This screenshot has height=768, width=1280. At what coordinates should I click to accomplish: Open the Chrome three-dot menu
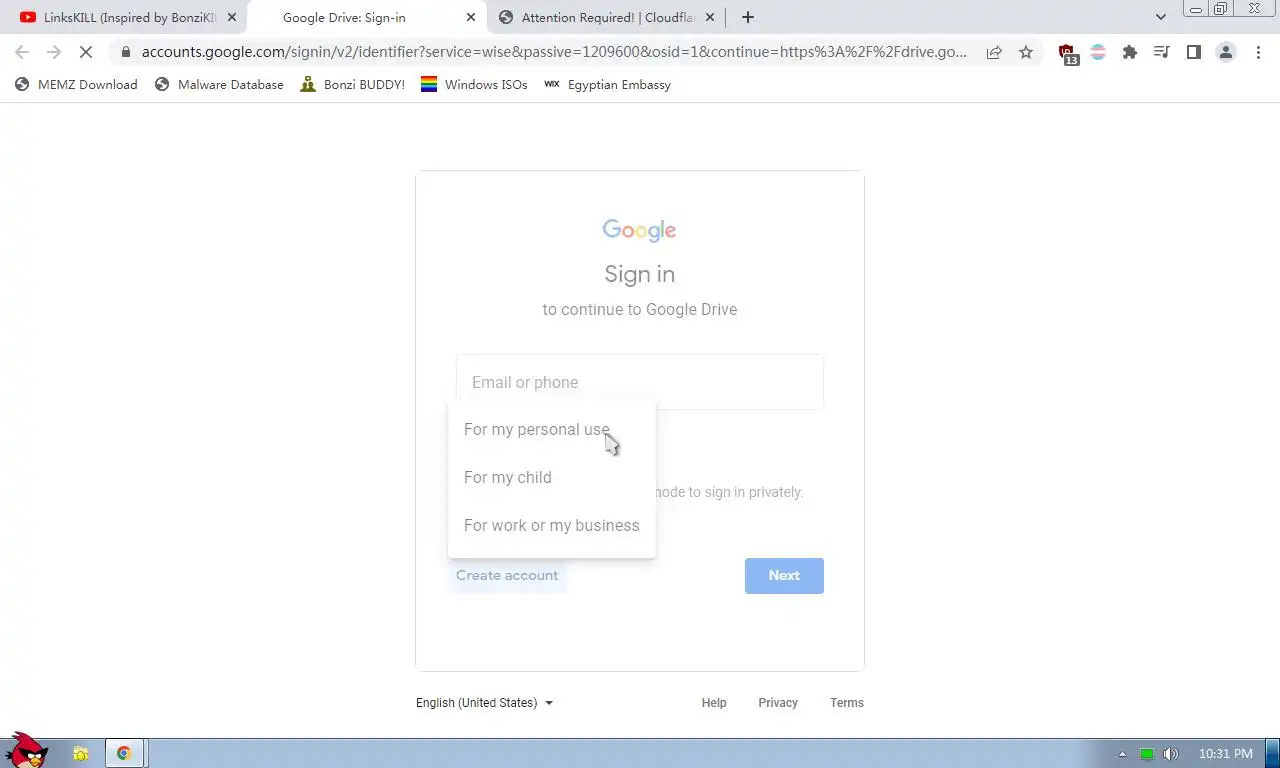click(1257, 52)
